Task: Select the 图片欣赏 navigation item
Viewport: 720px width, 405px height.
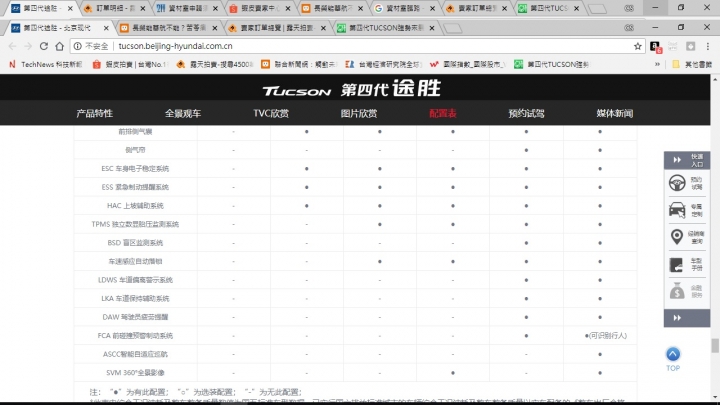Action: pyautogui.click(x=359, y=113)
